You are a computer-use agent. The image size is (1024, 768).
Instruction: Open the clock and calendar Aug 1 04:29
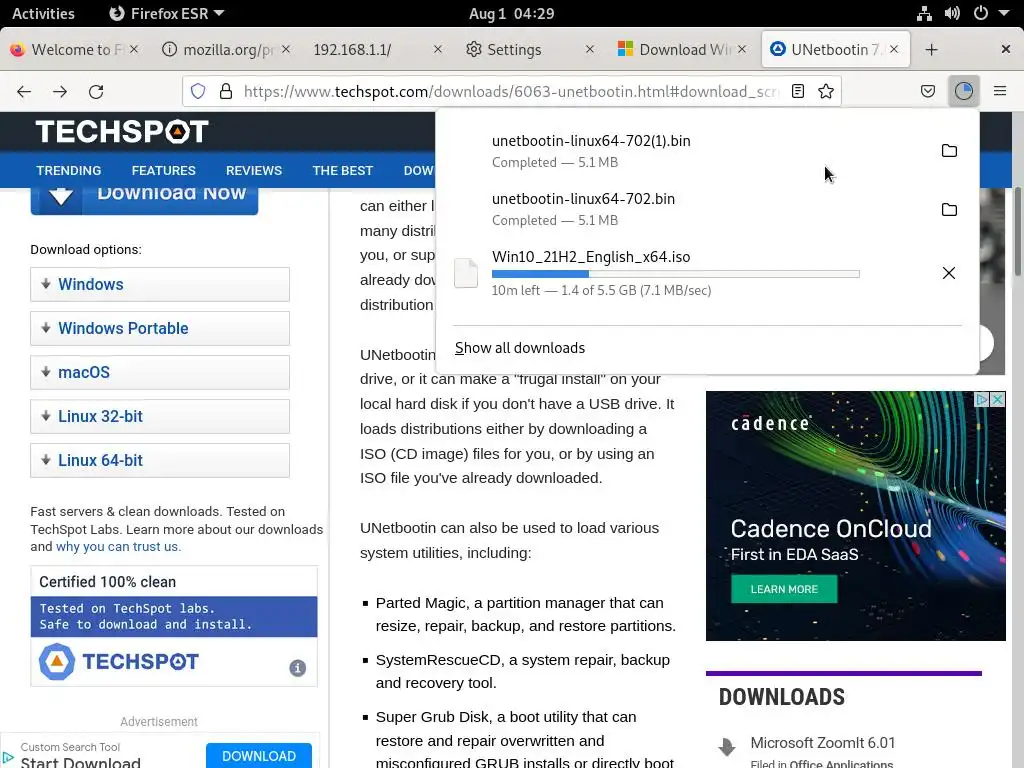(511, 13)
